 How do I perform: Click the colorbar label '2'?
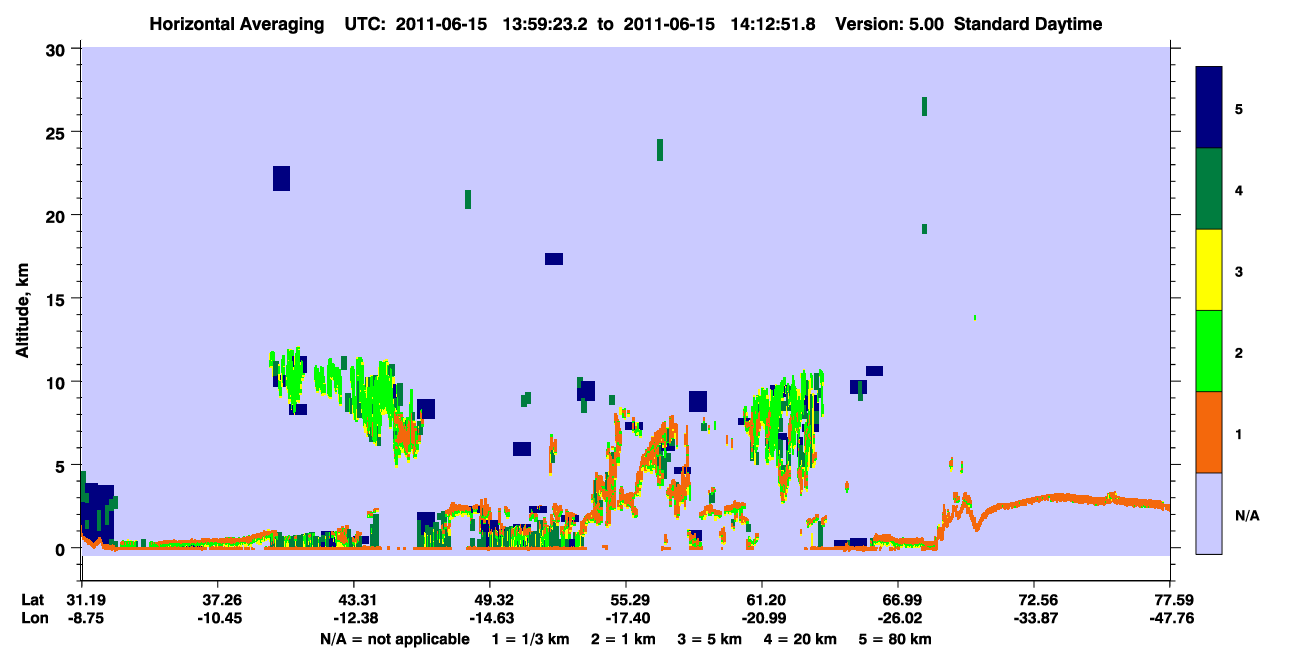(1239, 352)
